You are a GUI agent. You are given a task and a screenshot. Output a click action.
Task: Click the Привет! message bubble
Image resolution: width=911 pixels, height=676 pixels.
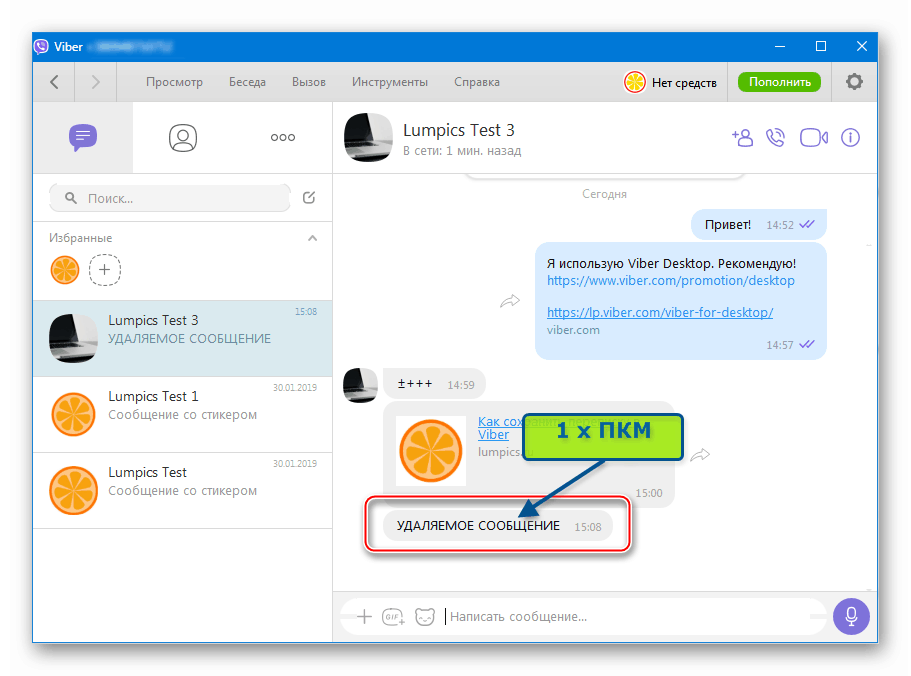coord(759,225)
